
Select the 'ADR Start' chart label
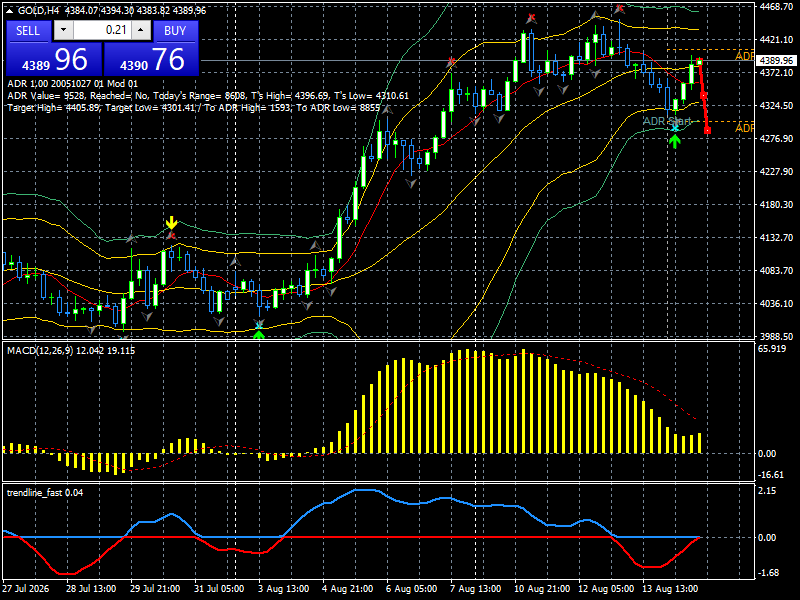(x=666, y=121)
